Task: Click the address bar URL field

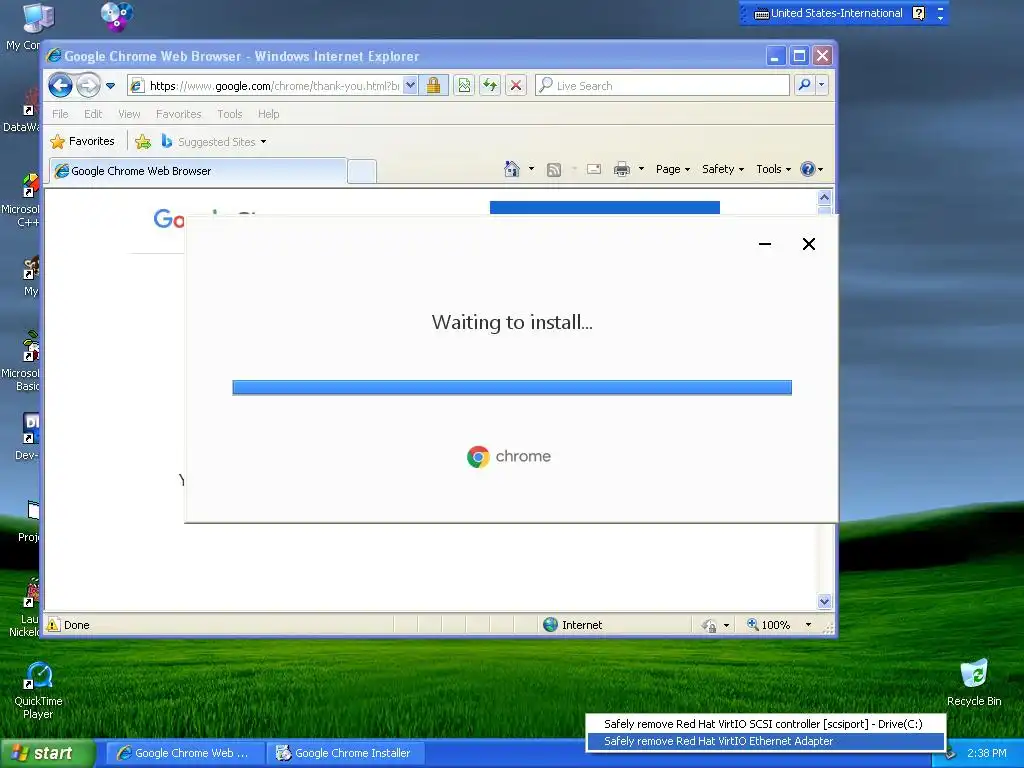Action: point(274,86)
